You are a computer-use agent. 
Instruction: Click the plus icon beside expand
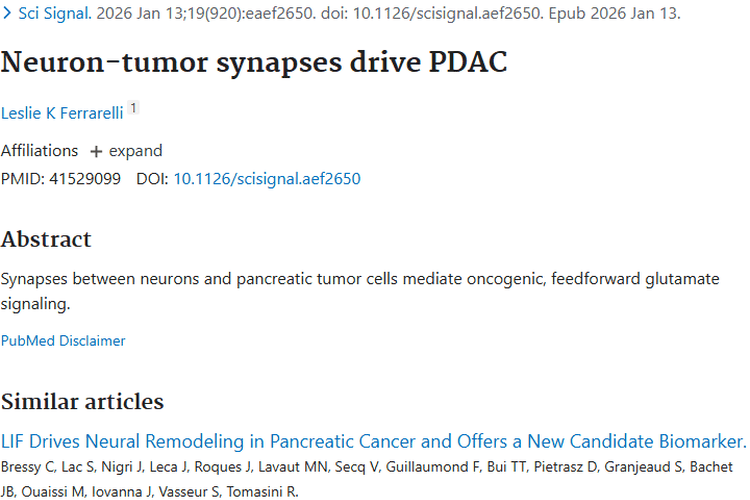pos(96,151)
